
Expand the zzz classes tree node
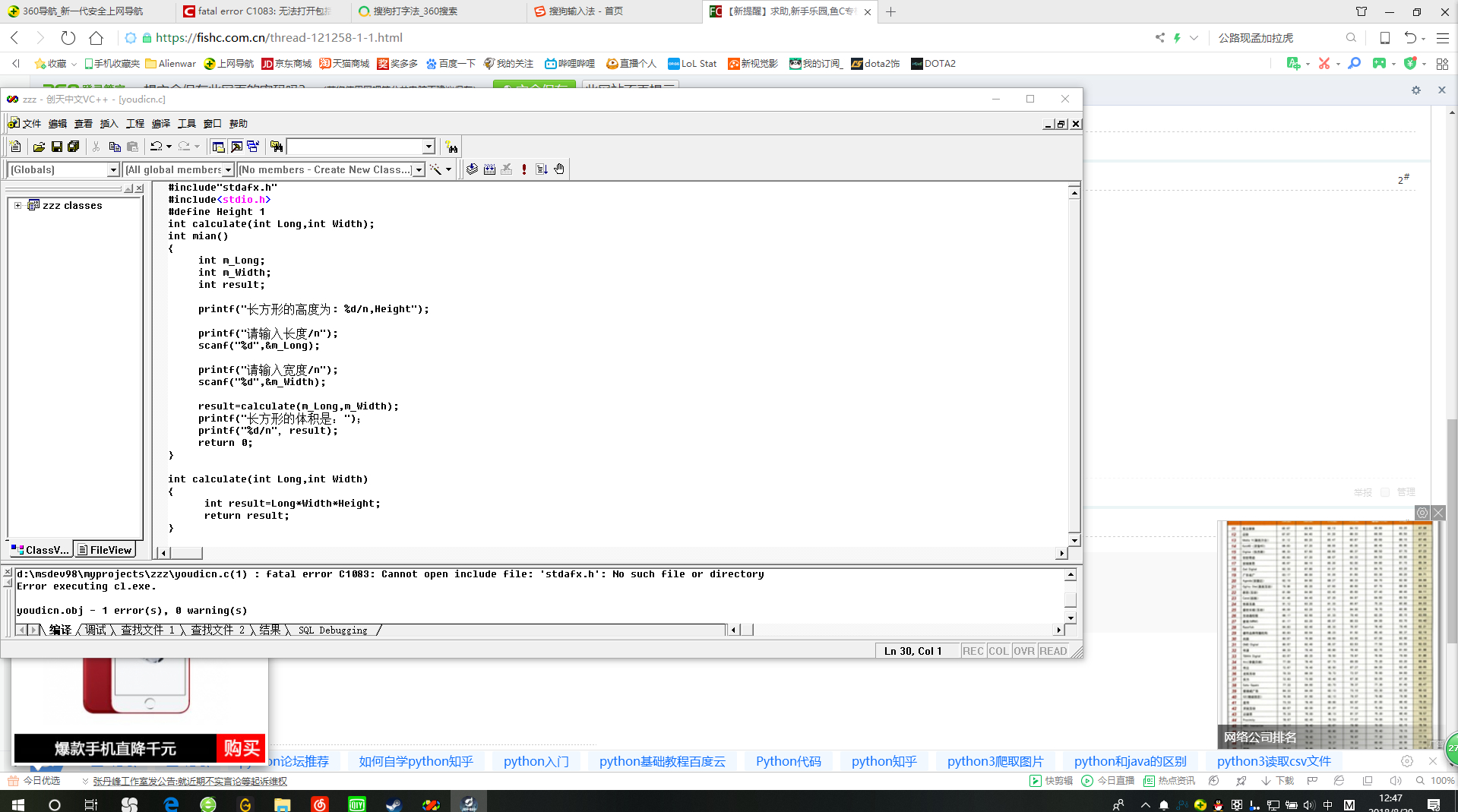17,206
